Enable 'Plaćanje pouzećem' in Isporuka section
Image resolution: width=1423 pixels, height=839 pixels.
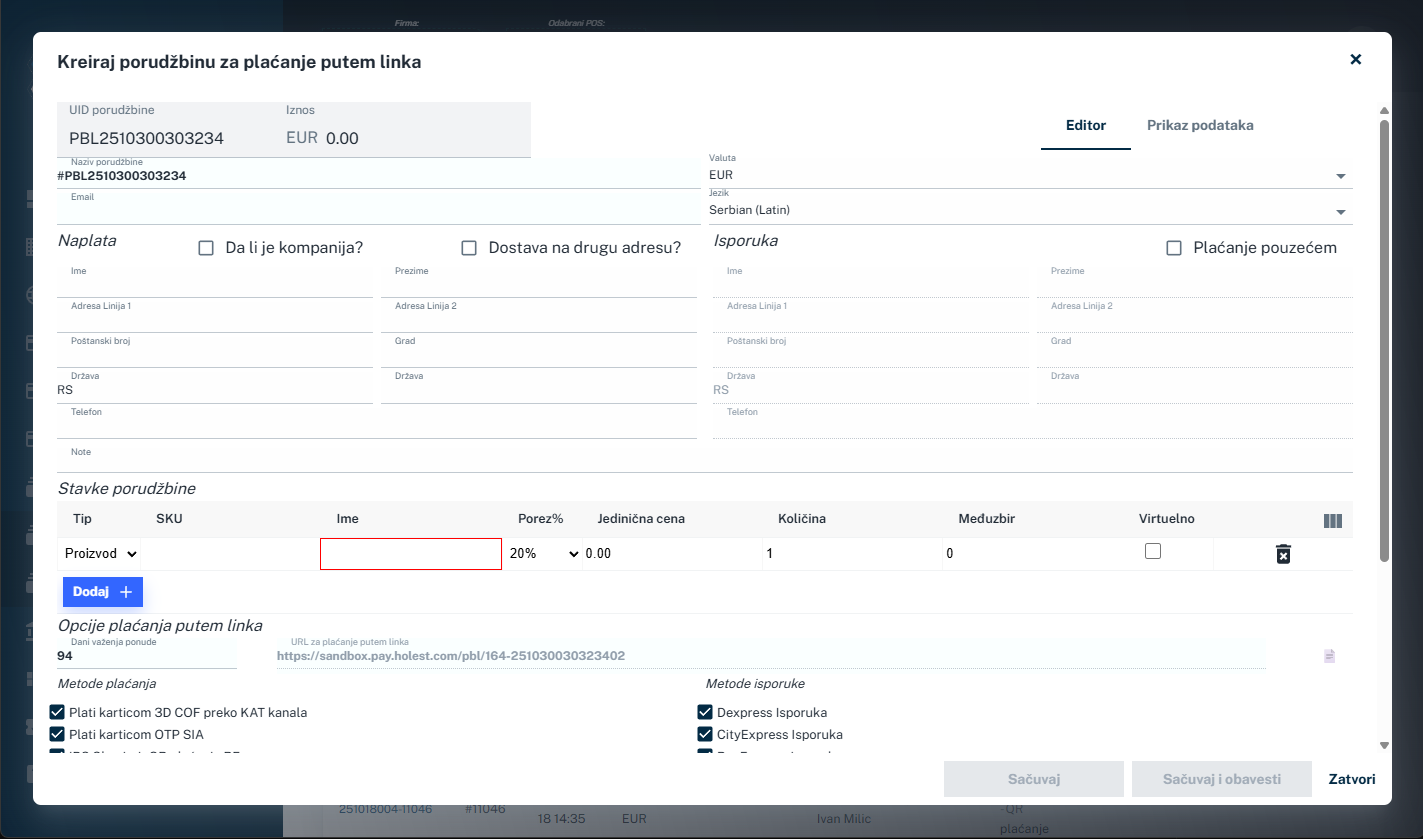[1174, 247]
